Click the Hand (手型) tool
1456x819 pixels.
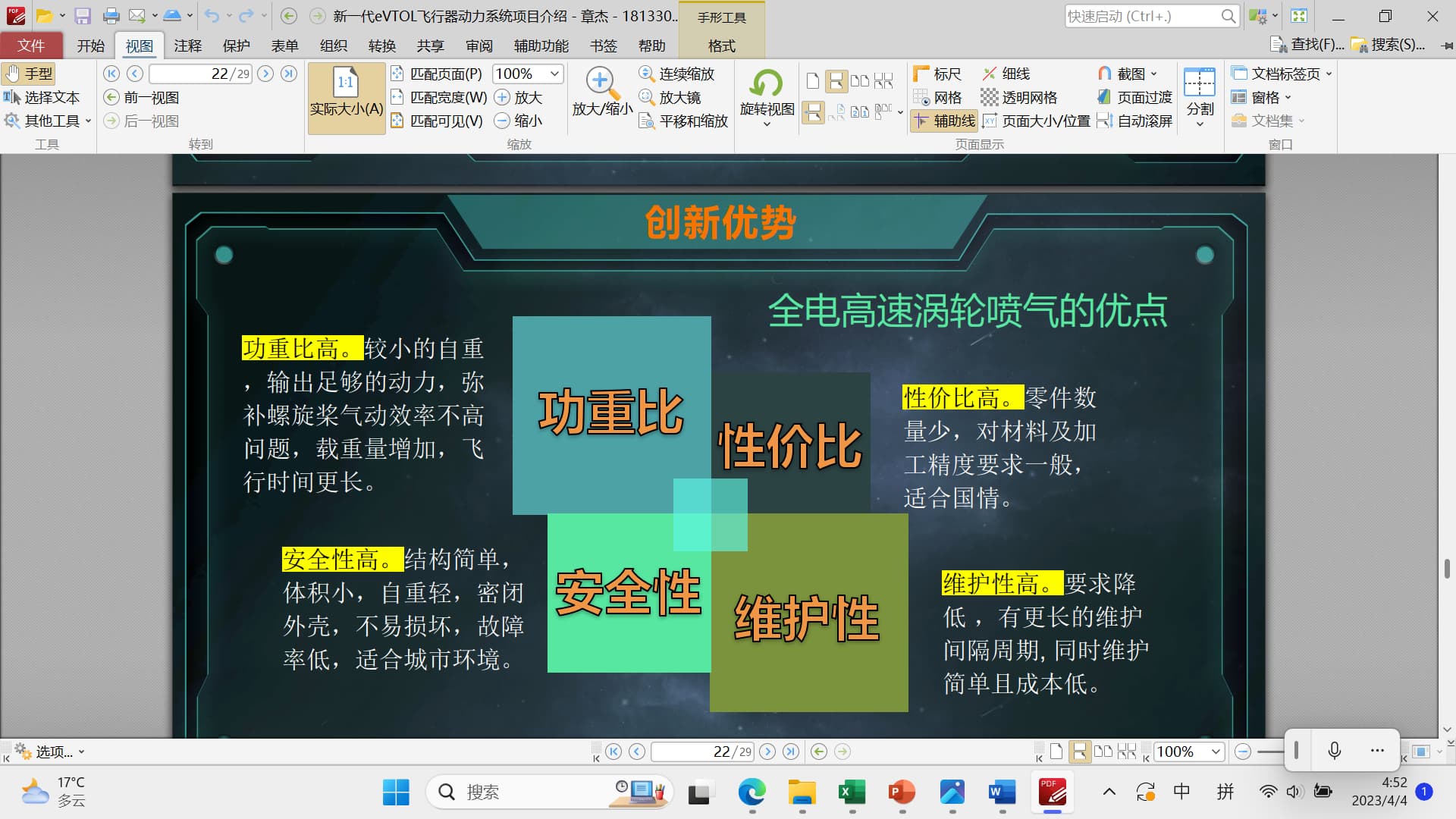point(29,74)
